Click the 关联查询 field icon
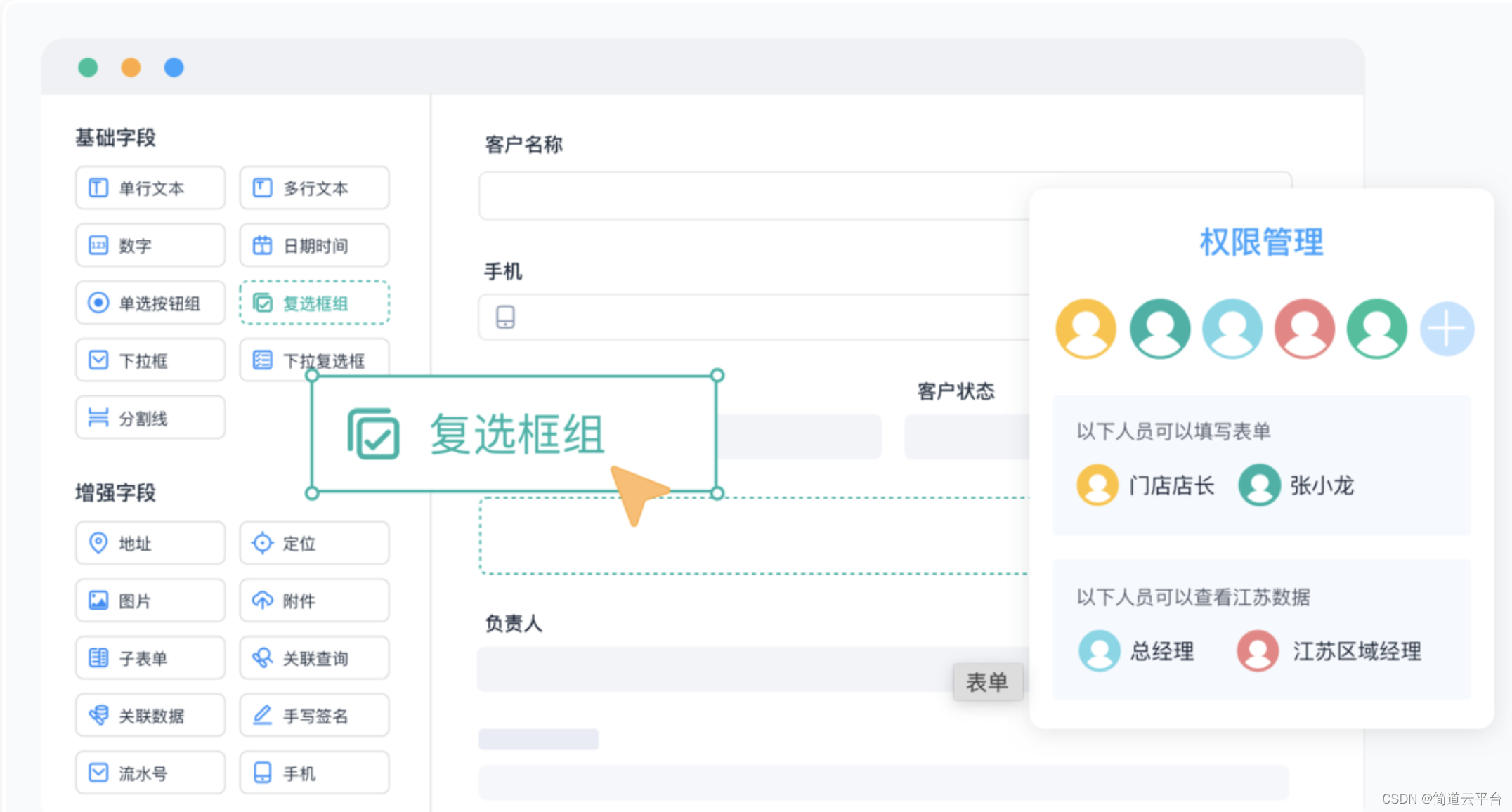1512x812 pixels. (262, 658)
